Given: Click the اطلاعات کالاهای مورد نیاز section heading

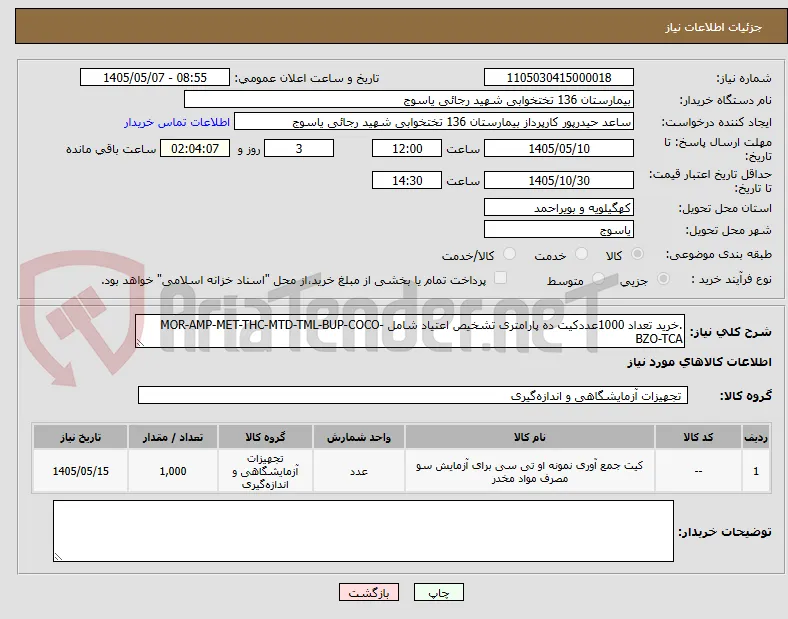Looking at the screenshot, I should click(x=699, y=362).
